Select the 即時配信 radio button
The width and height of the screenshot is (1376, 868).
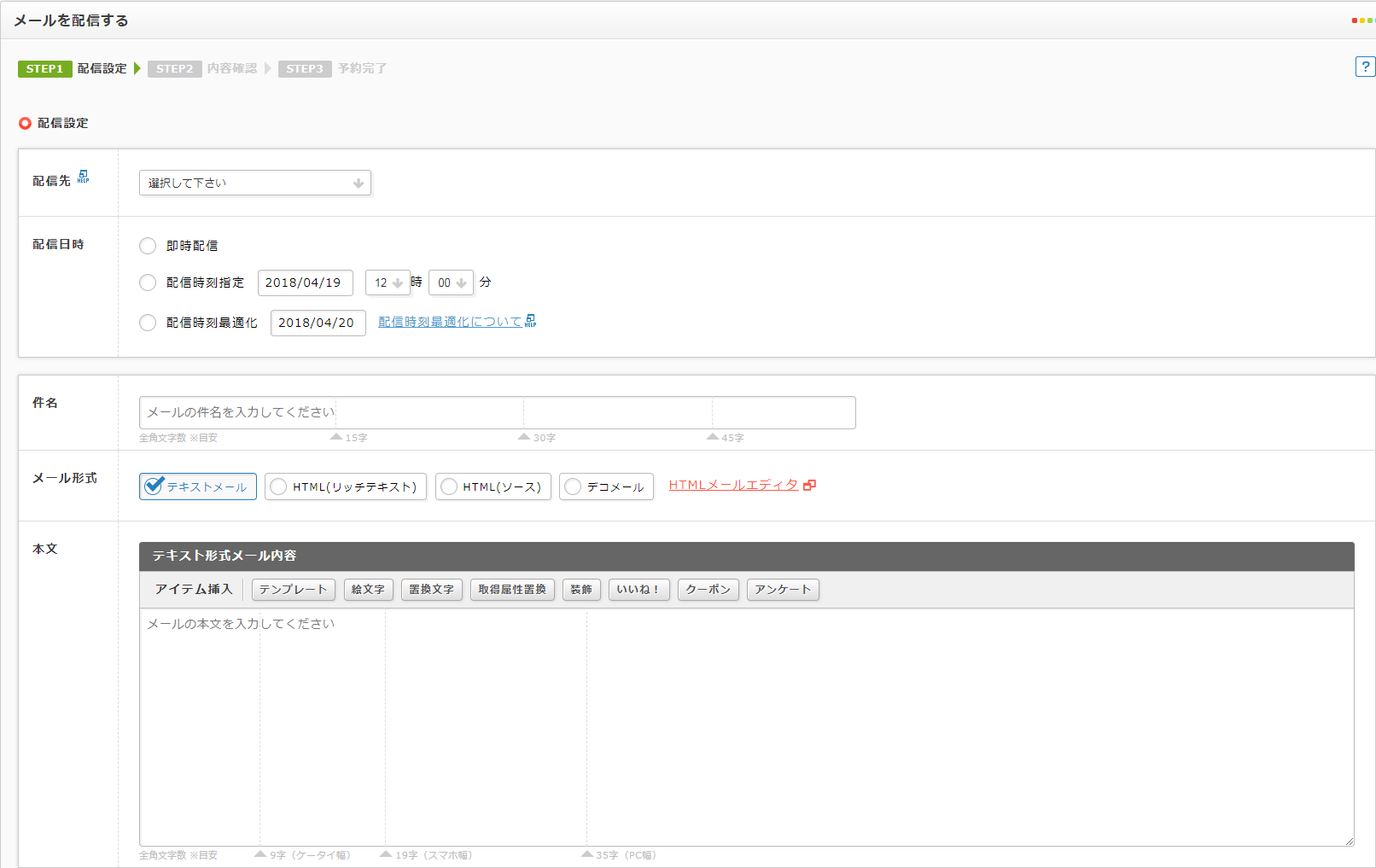click(x=148, y=246)
